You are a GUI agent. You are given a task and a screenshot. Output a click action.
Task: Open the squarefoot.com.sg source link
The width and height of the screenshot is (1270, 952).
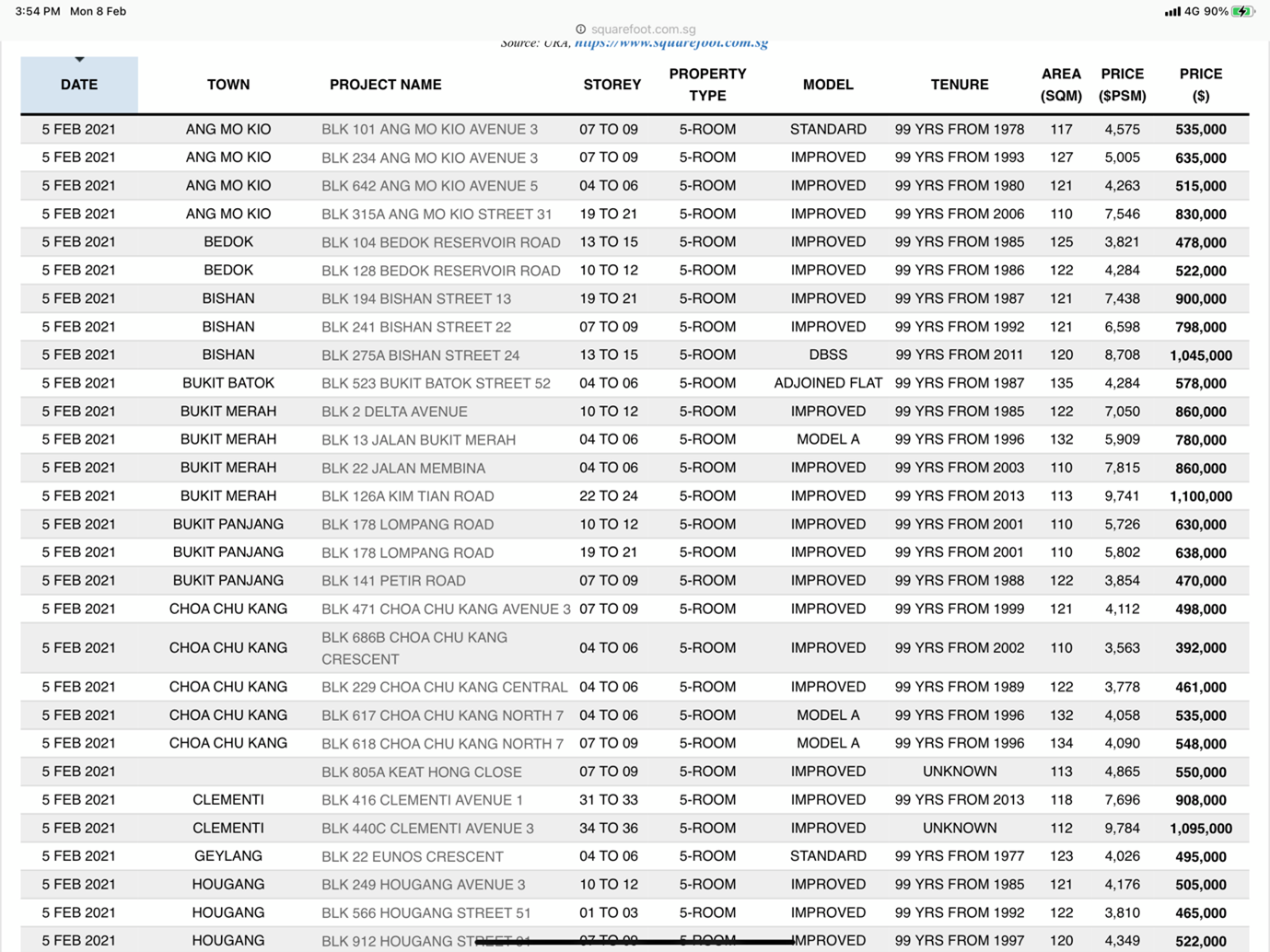pos(670,43)
